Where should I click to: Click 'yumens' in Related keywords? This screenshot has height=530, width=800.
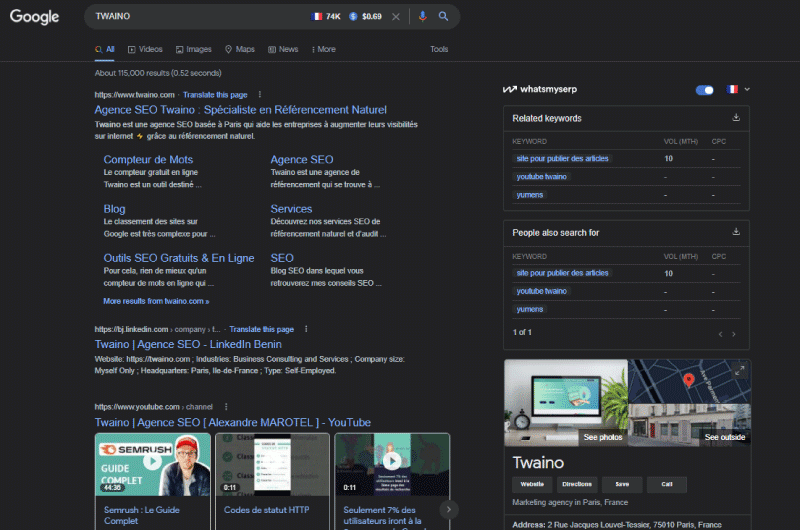(530, 195)
